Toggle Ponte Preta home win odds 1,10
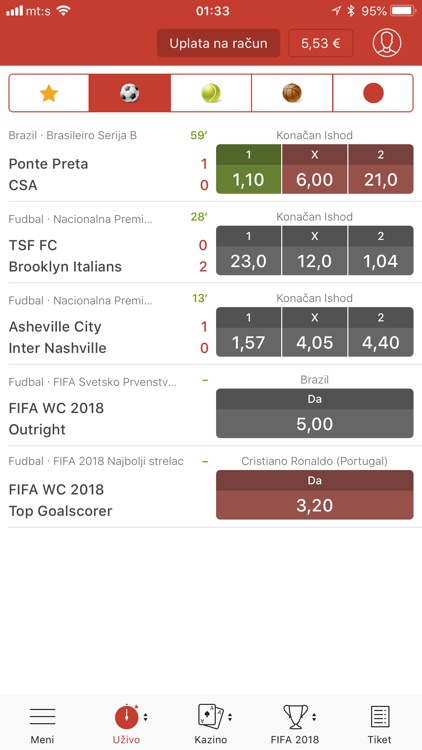This screenshot has width=422, height=750. [248, 169]
